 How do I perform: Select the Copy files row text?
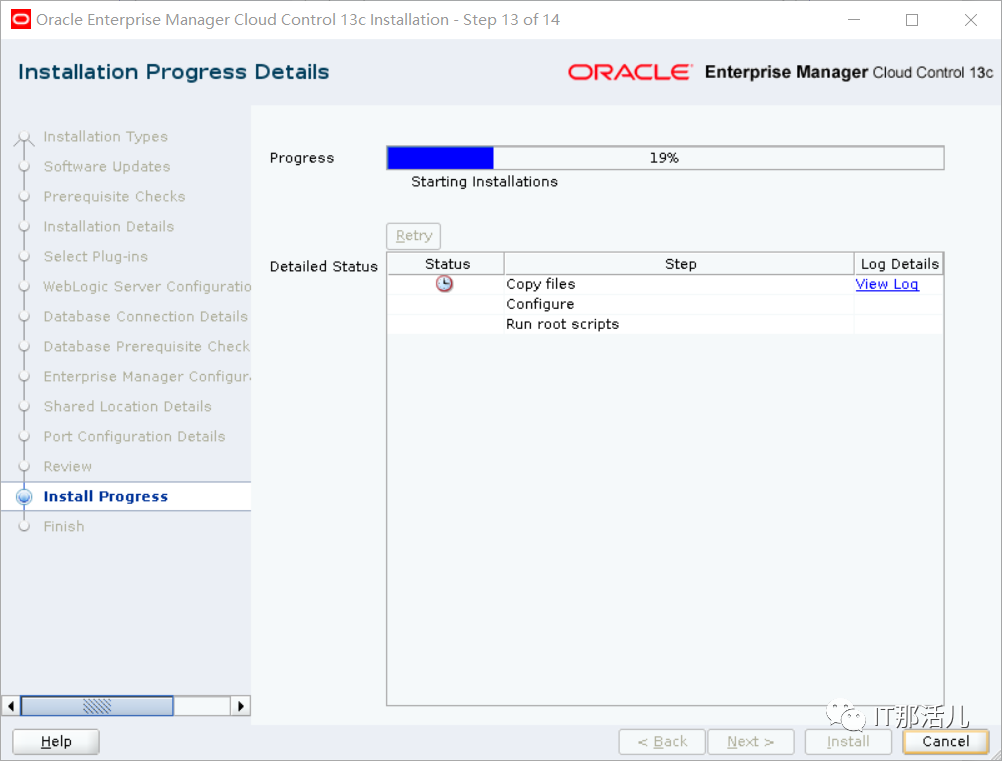[x=541, y=284]
